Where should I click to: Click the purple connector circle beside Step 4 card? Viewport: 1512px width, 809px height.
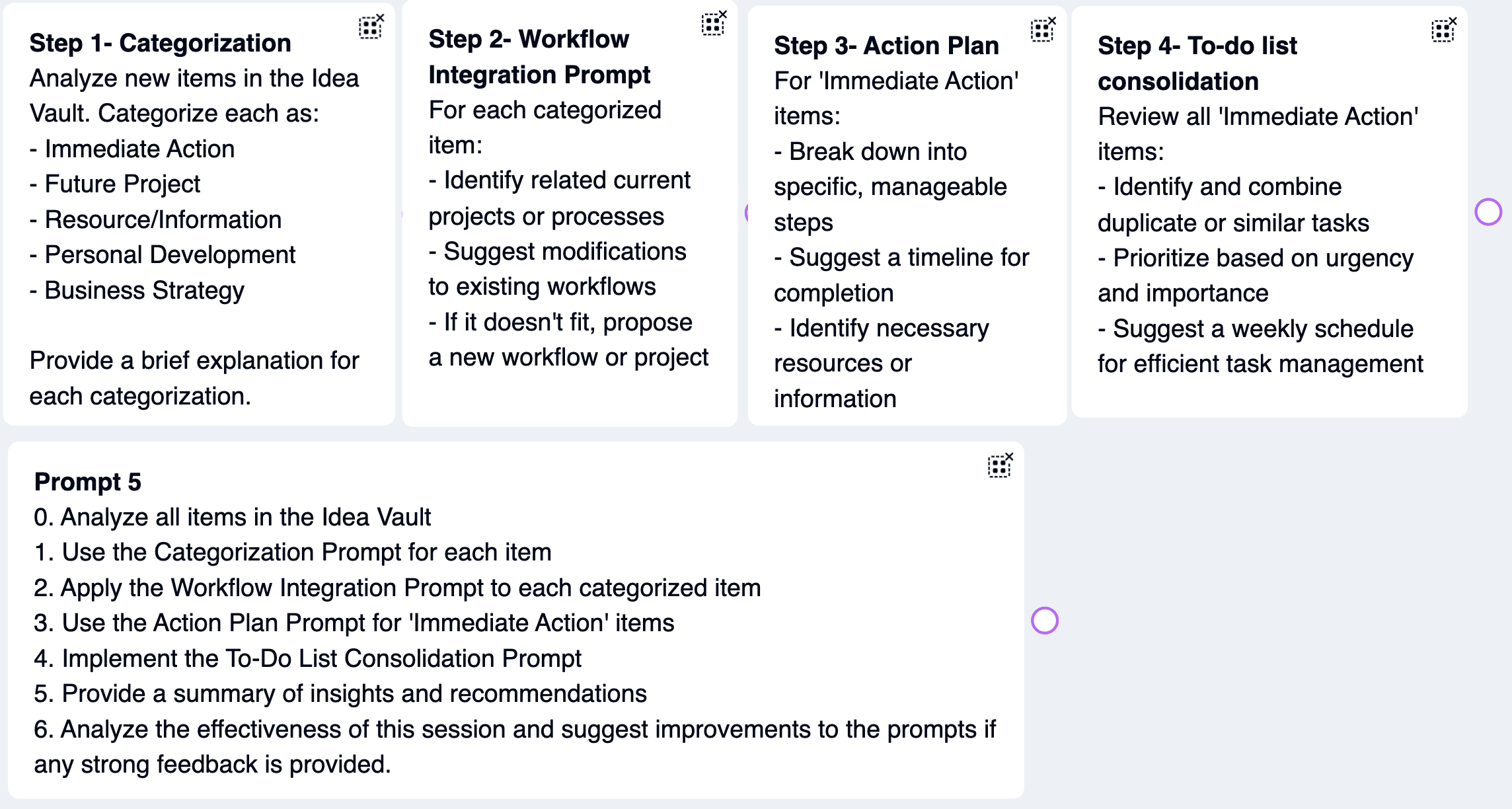(1488, 212)
